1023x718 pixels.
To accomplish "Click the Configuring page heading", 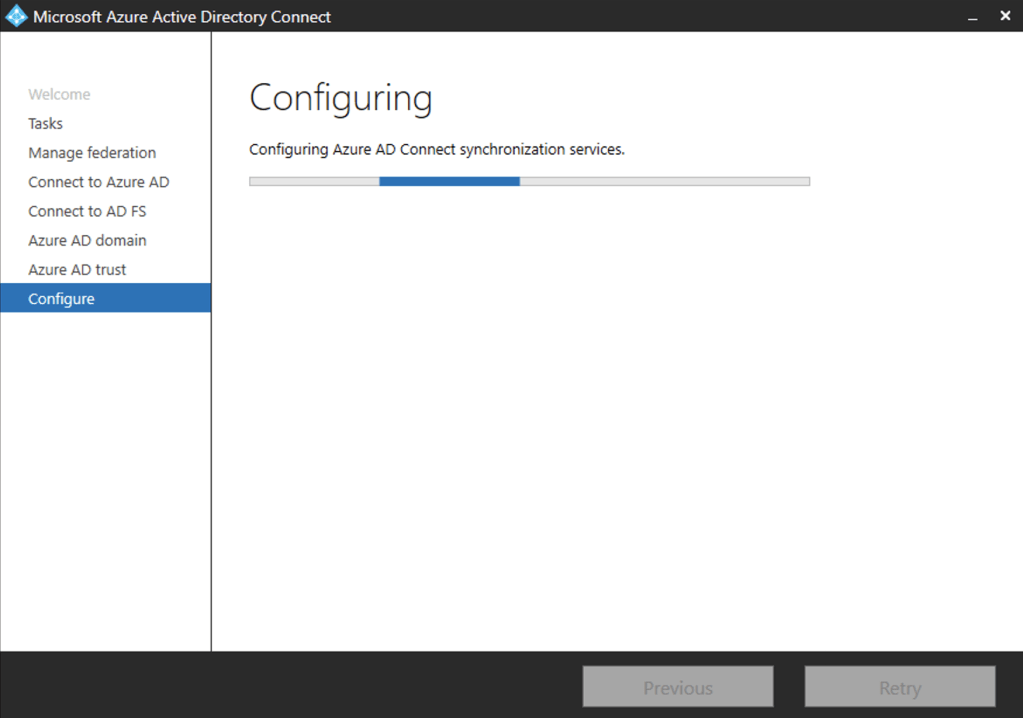I will [340, 98].
